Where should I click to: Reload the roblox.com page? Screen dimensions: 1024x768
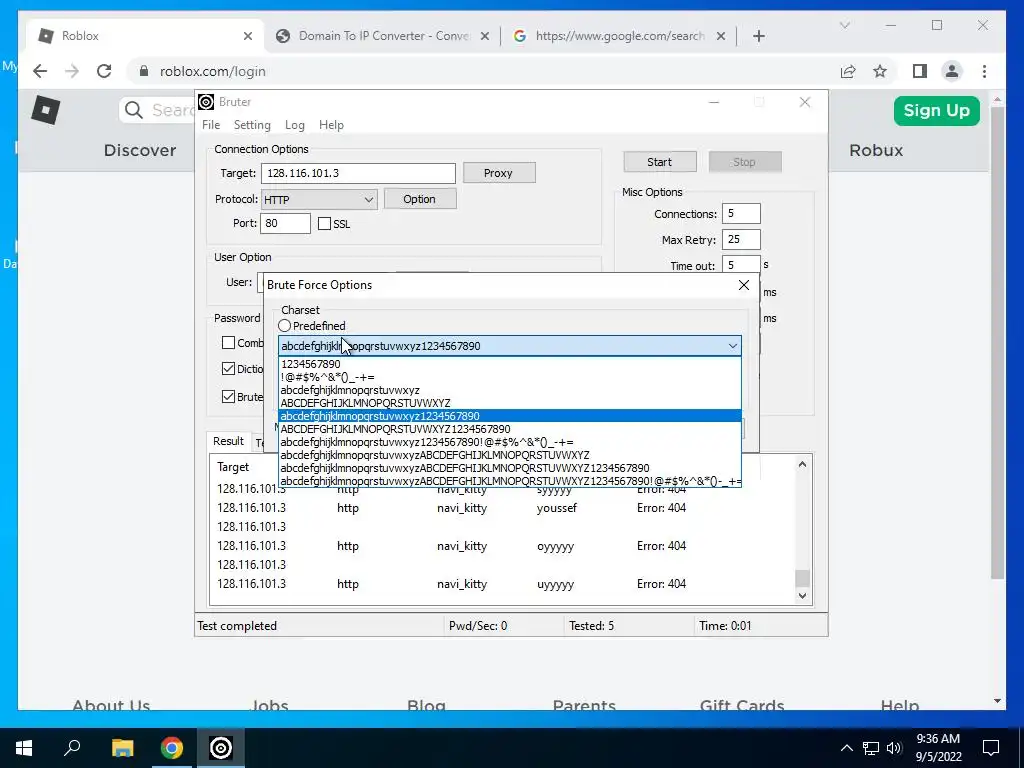point(104,71)
